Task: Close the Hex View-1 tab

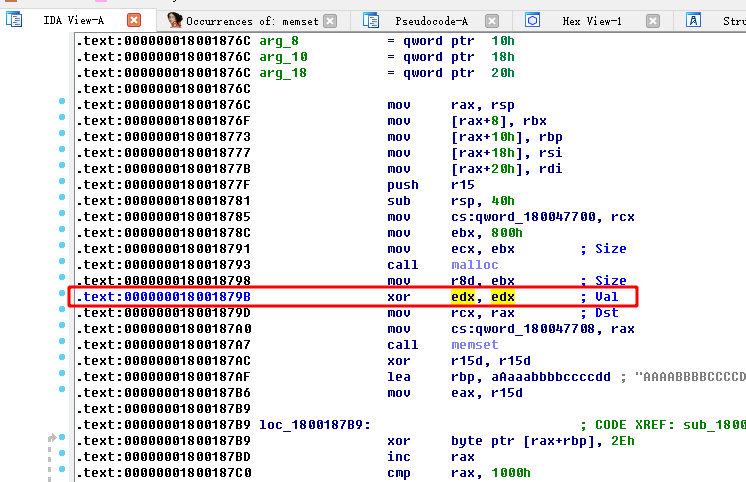Action: click(653, 21)
